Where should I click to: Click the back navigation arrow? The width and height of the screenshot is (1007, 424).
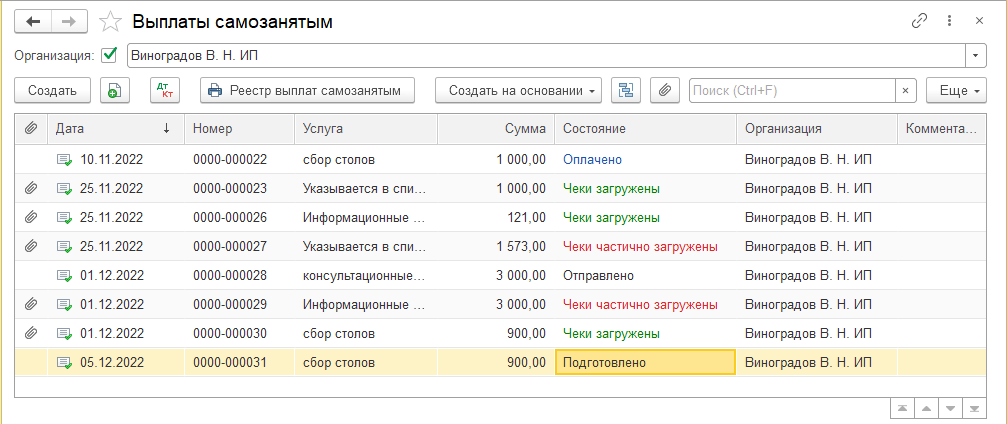(33, 21)
